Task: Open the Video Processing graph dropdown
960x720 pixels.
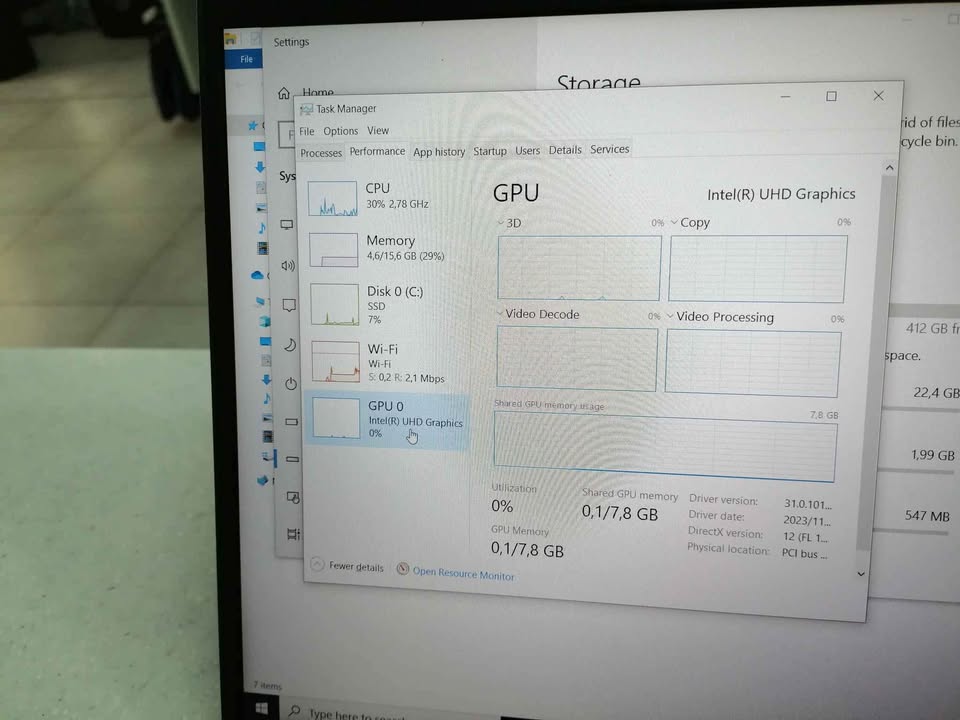Action: 671,317
